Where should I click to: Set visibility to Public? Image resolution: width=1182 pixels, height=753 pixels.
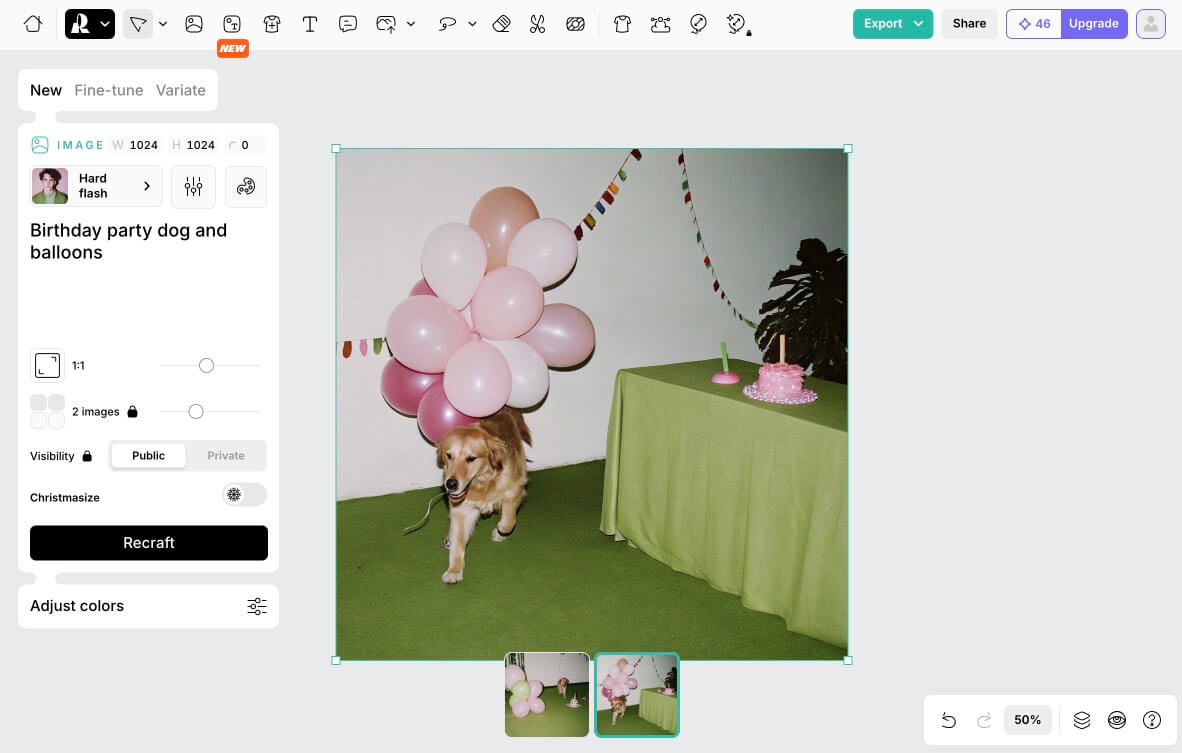148,456
